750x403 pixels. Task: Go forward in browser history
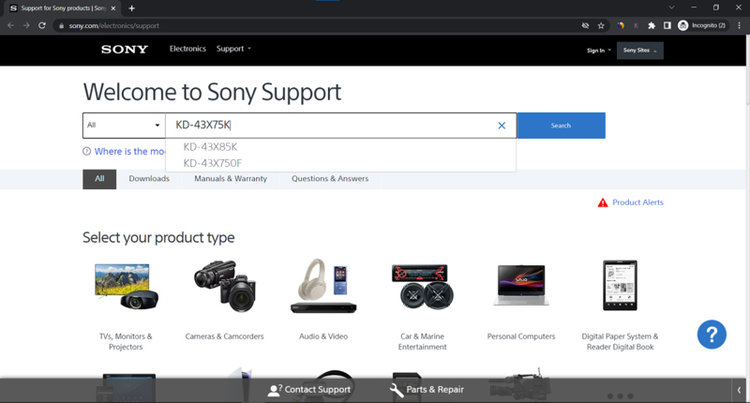coord(26,25)
